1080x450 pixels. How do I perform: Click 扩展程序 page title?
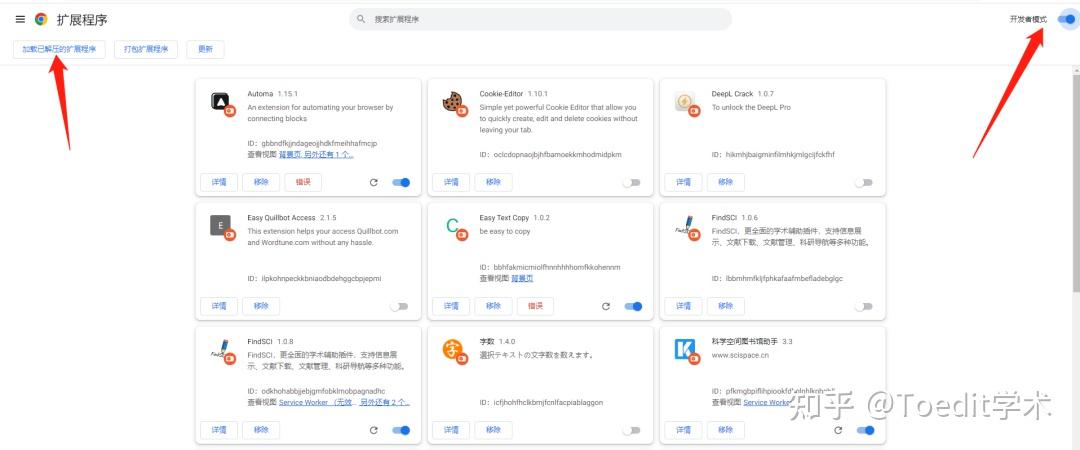coord(82,20)
